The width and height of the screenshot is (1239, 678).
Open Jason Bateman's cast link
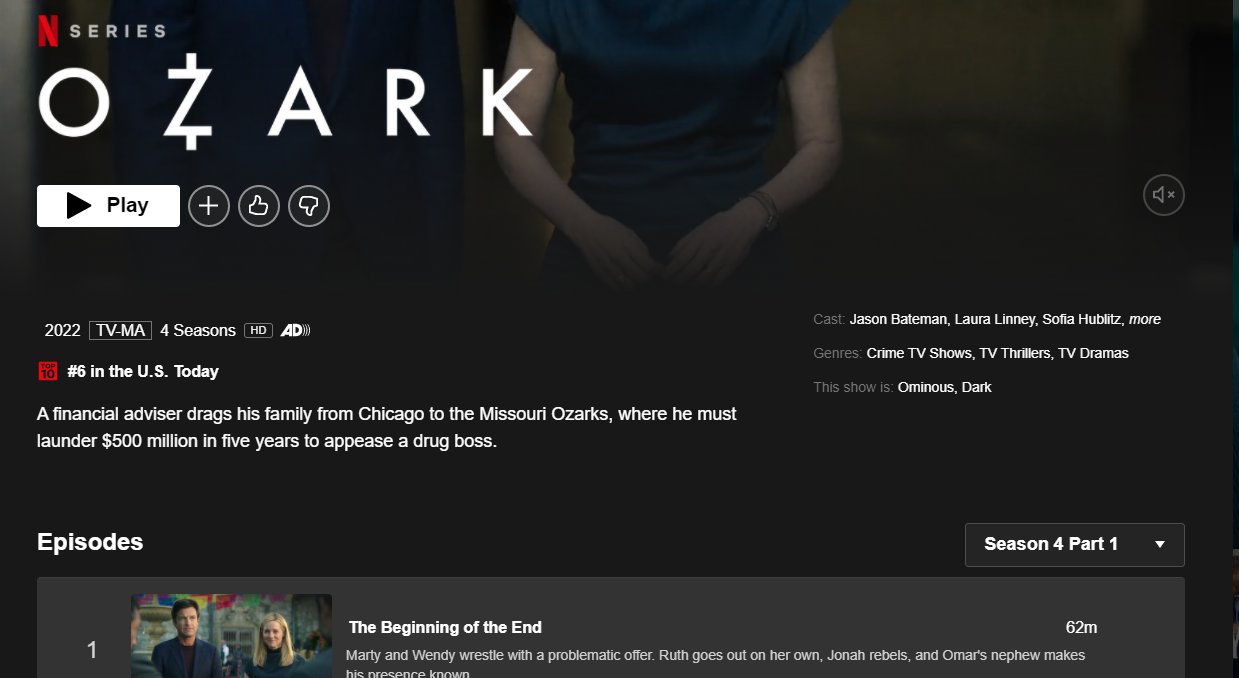(x=898, y=319)
